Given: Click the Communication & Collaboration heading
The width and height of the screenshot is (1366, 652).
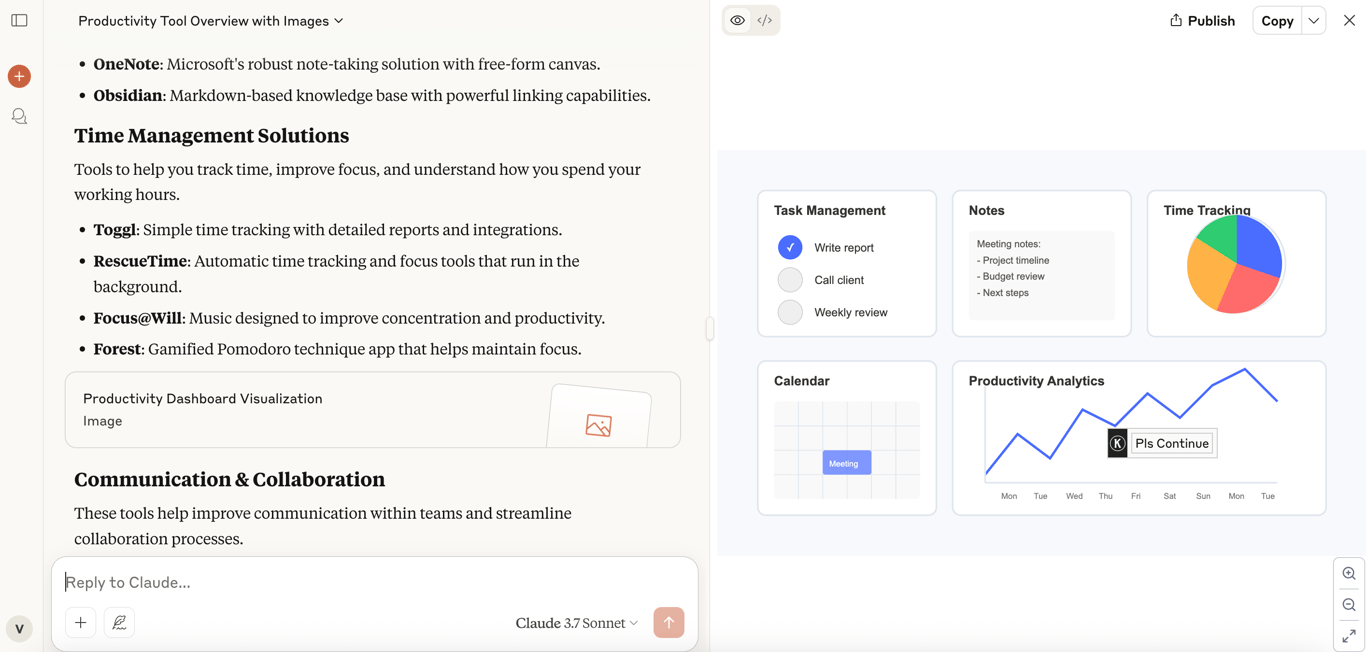Looking at the screenshot, I should pos(230,479).
